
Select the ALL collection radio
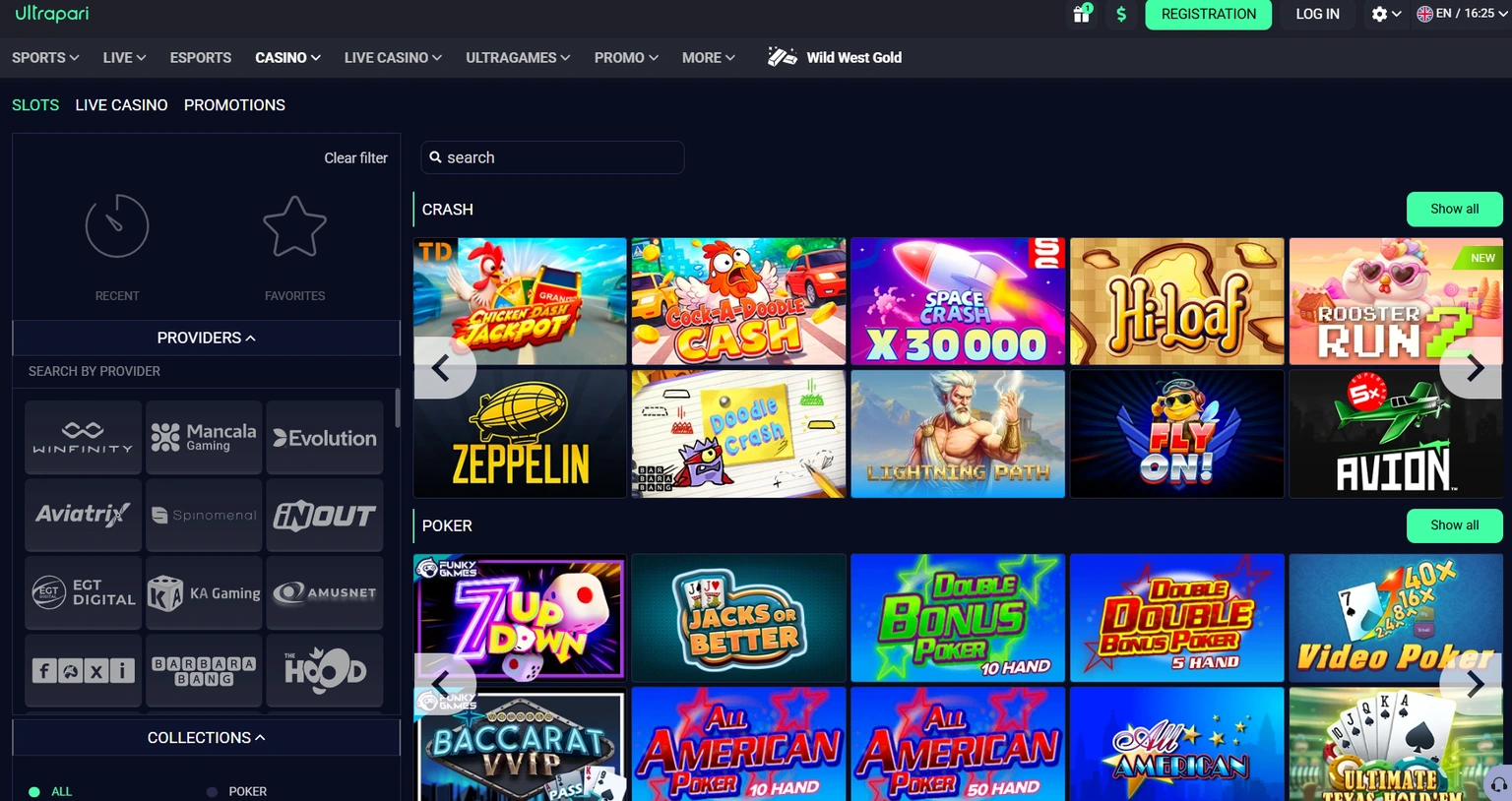pos(34,791)
